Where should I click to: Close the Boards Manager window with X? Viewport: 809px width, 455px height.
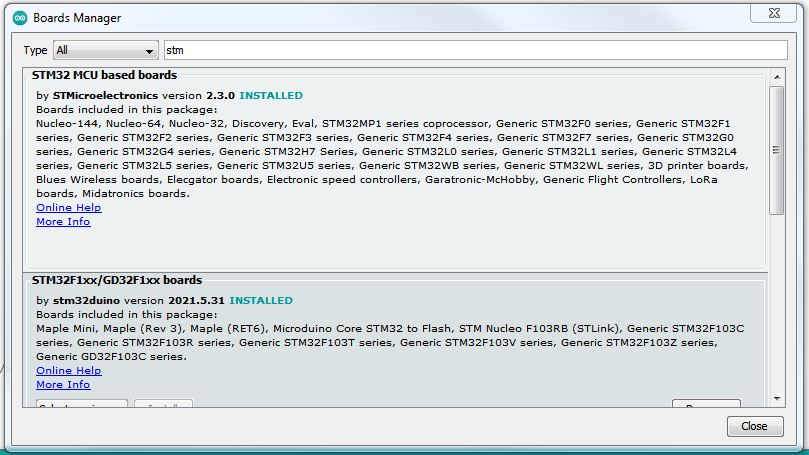(x=773, y=13)
